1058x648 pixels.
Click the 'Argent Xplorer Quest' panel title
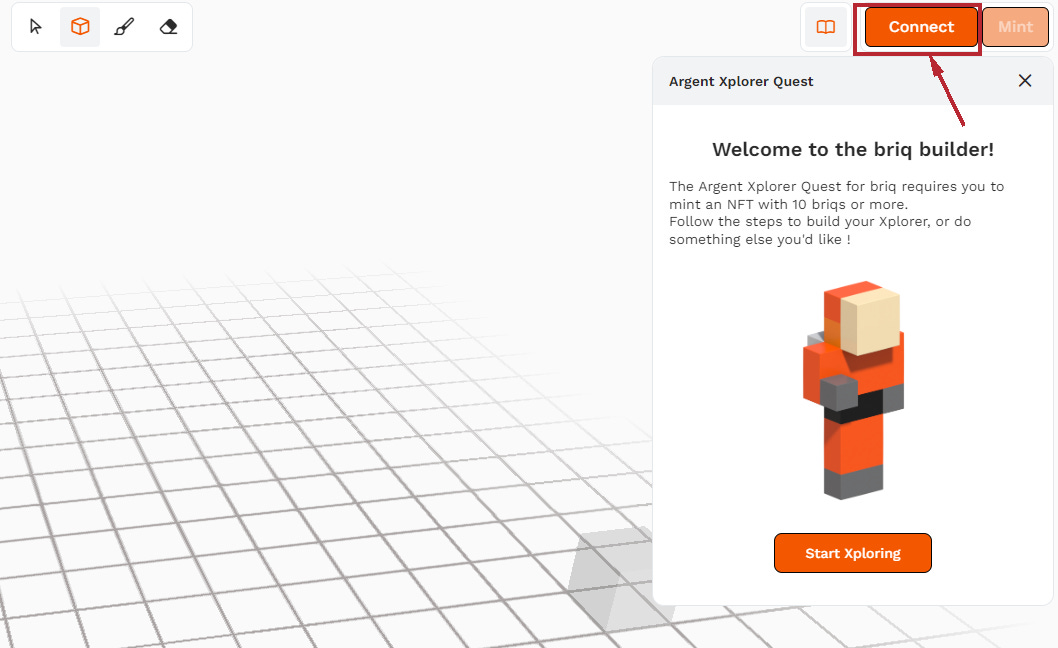click(x=741, y=82)
